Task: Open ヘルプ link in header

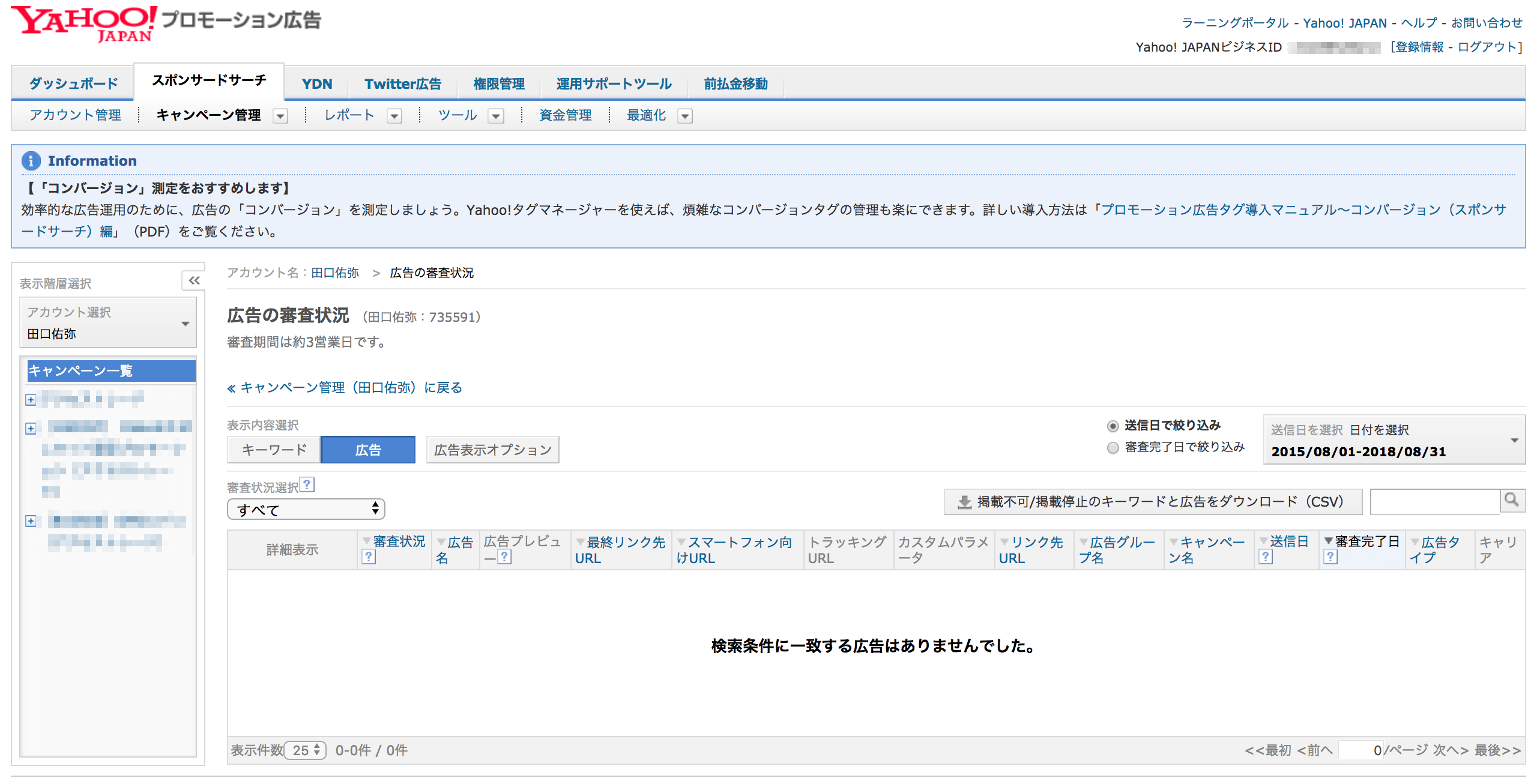Action: 1419,23
